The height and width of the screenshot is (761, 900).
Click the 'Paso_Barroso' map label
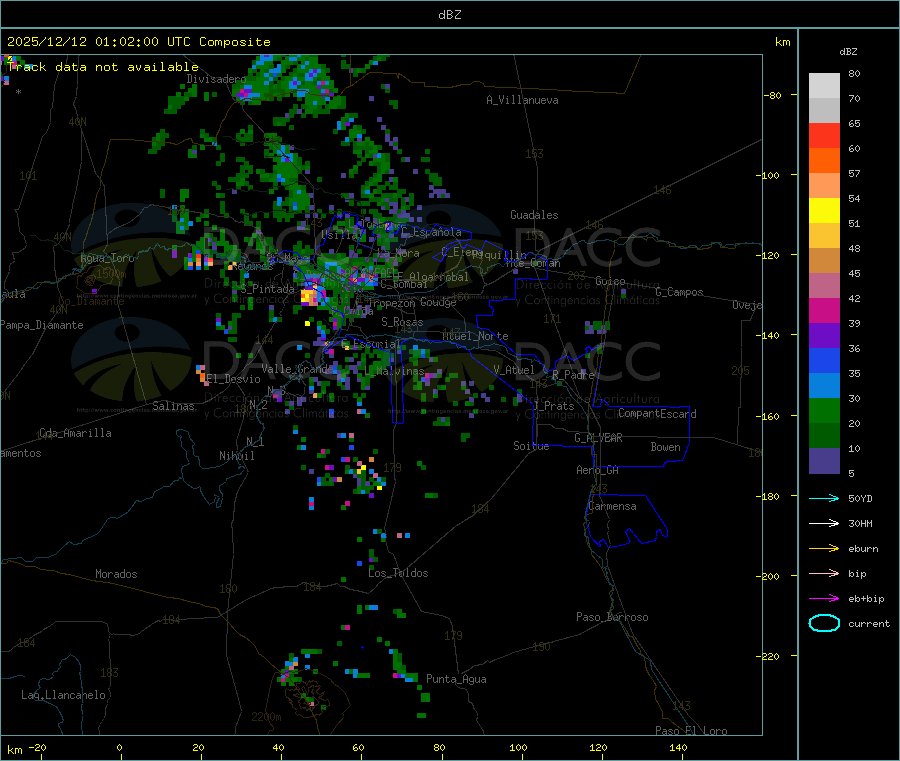click(x=612, y=617)
